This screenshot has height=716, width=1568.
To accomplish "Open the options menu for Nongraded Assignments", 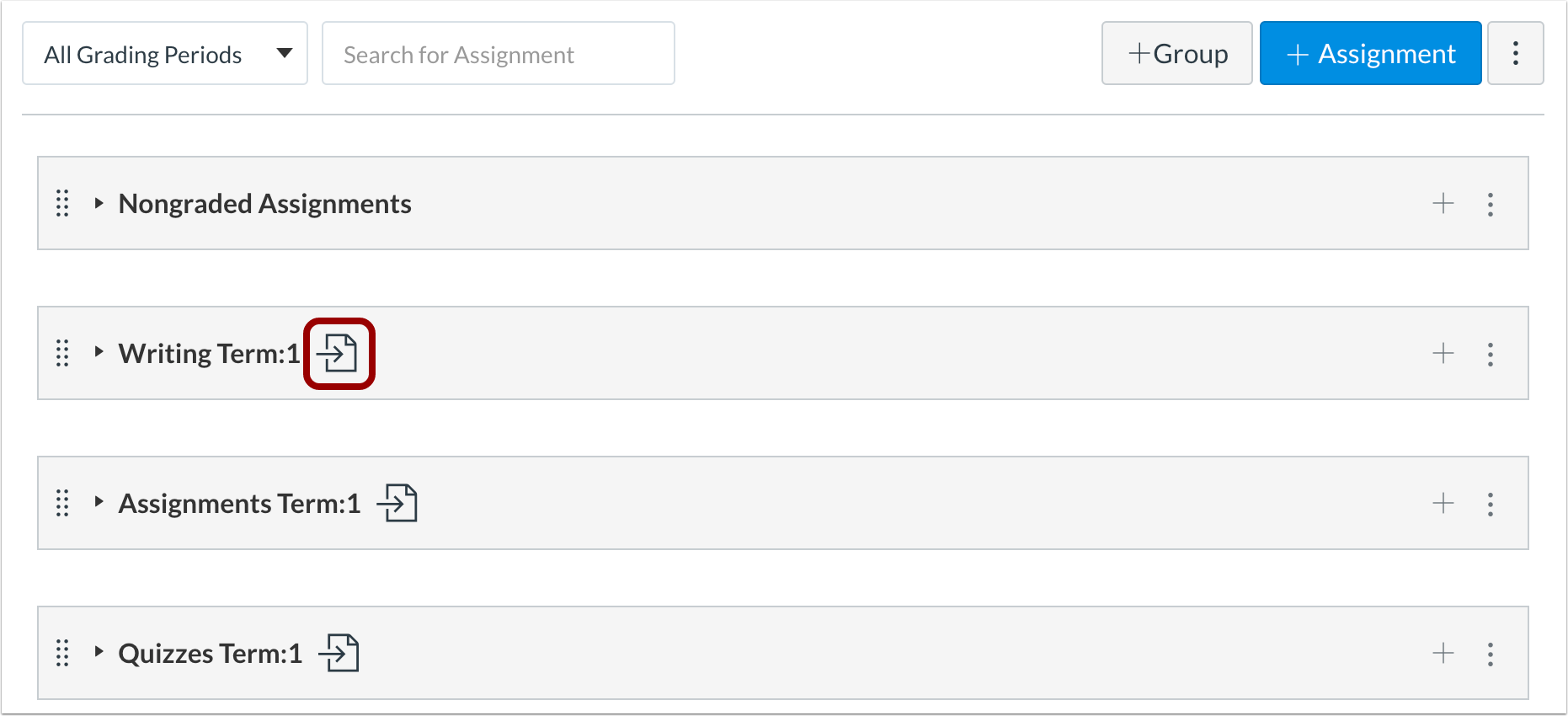I will pyautogui.click(x=1491, y=203).
